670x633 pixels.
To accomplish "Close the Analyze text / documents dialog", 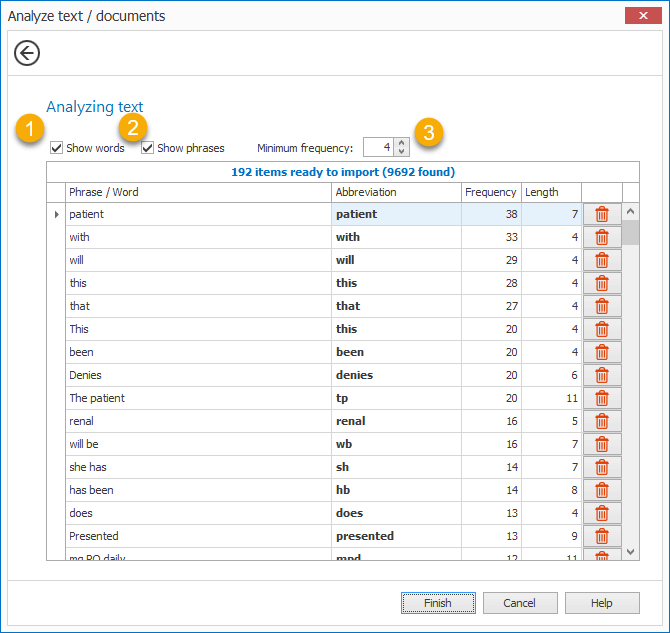I will [643, 16].
